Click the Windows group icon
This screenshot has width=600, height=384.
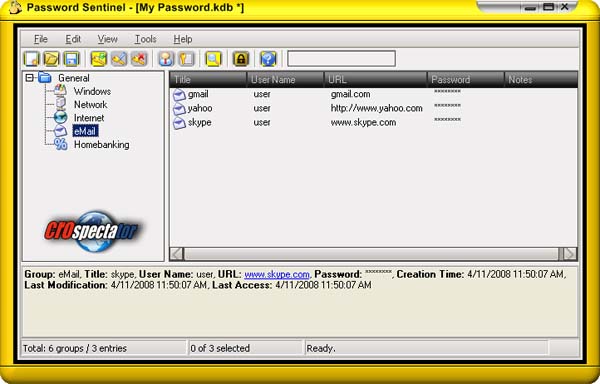[x=60, y=91]
